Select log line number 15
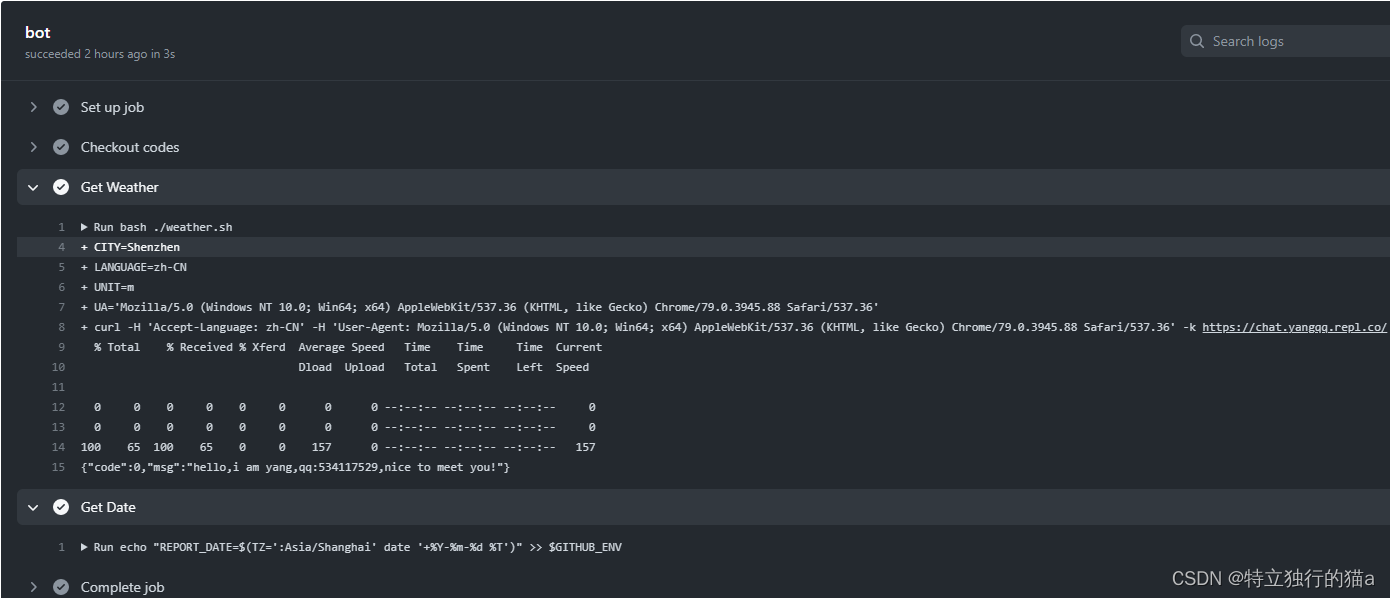This screenshot has width=1390, height=598. click(58, 467)
